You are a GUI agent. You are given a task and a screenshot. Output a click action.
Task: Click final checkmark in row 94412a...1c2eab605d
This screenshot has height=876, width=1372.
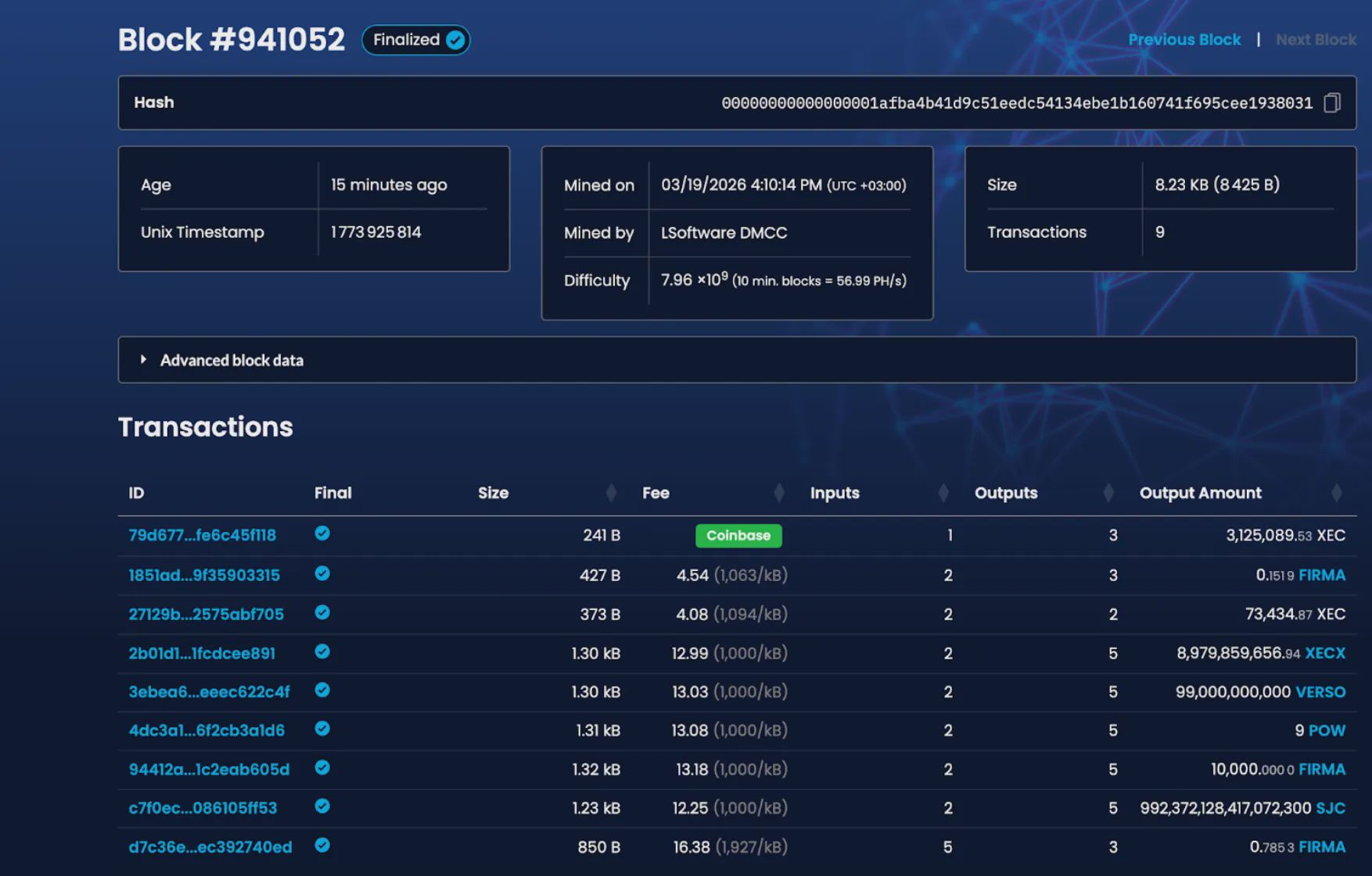pos(321,767)
